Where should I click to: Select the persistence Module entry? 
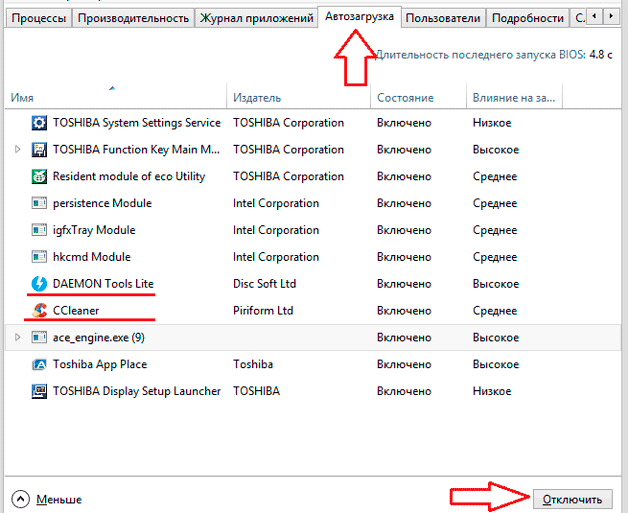[x=102, y=203]
